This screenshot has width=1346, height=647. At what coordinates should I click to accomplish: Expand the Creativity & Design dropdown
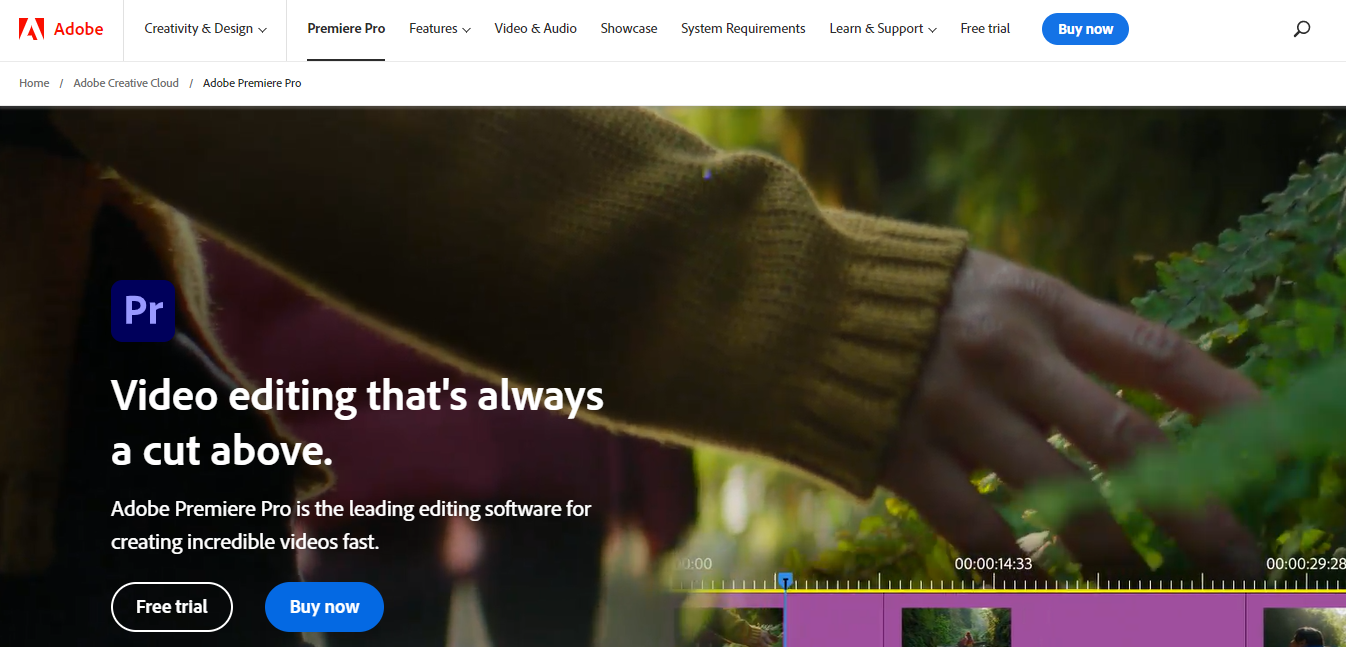[205, 29]
